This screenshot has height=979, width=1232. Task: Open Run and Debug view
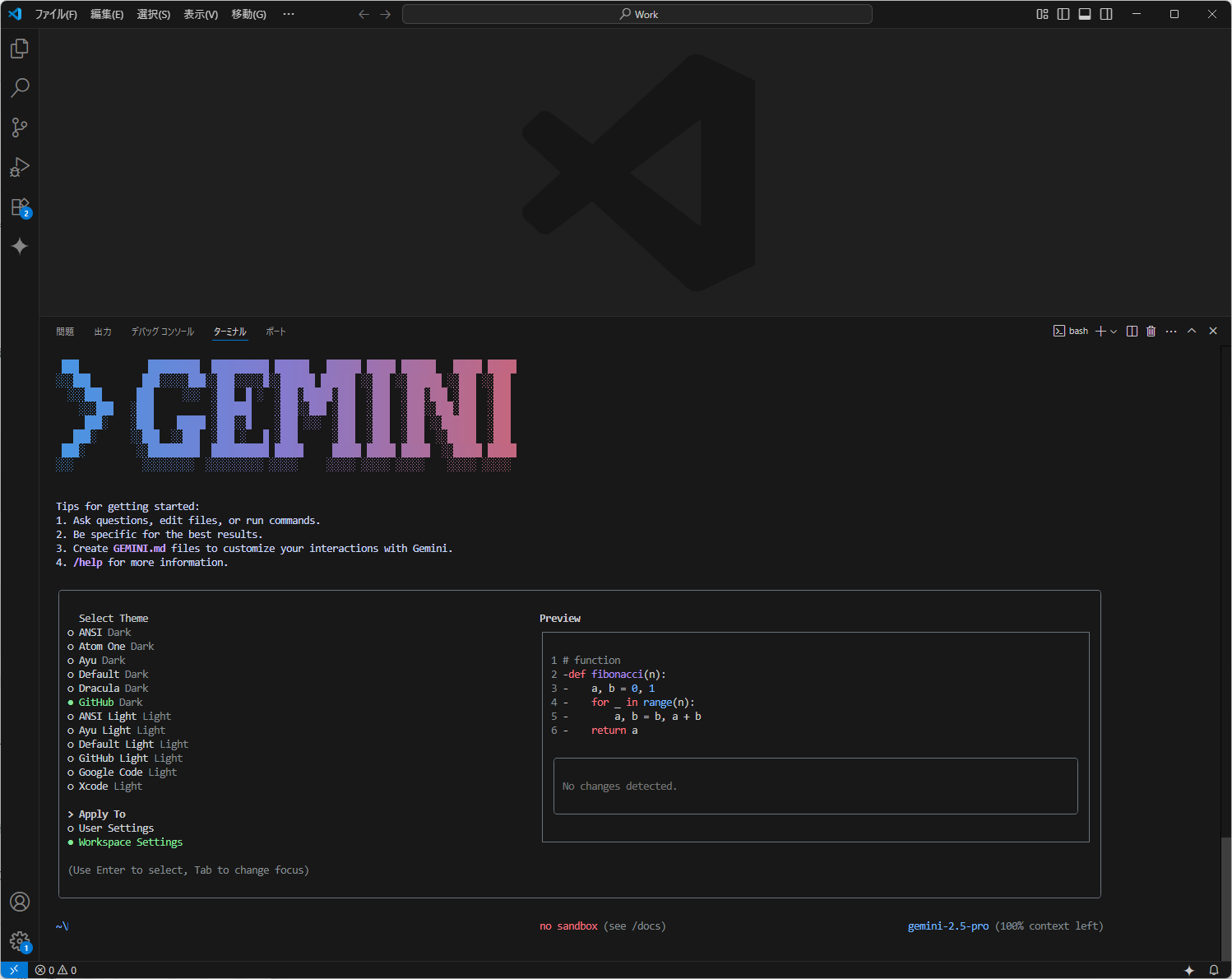coord(19,167)
